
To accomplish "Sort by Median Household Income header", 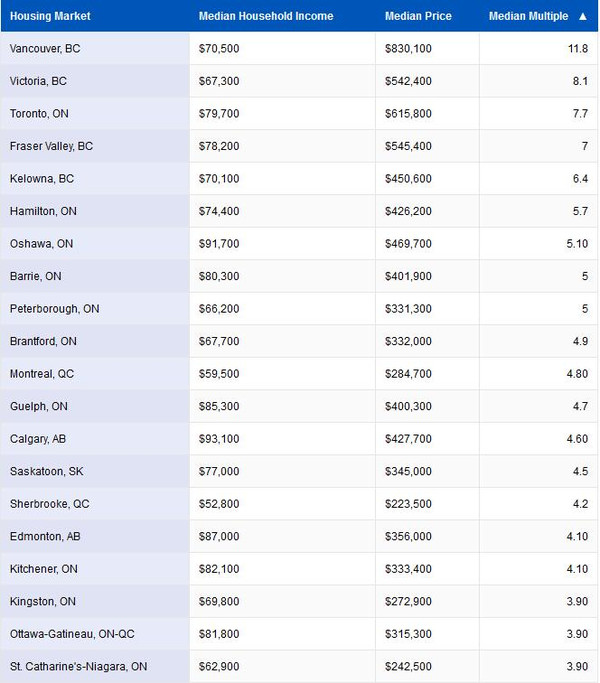I will 266,17.
